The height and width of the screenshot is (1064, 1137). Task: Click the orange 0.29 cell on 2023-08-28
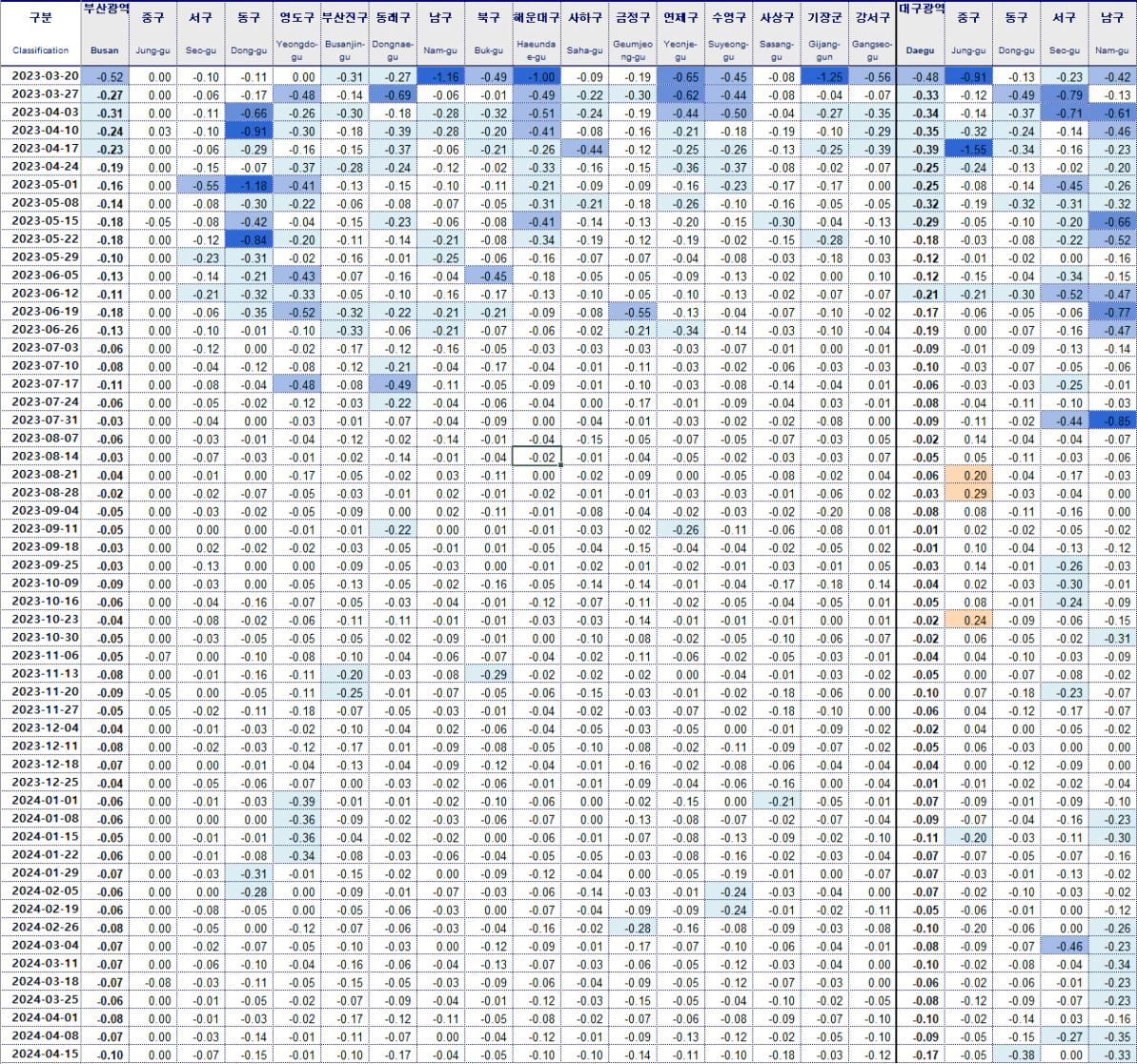[968, 493]
